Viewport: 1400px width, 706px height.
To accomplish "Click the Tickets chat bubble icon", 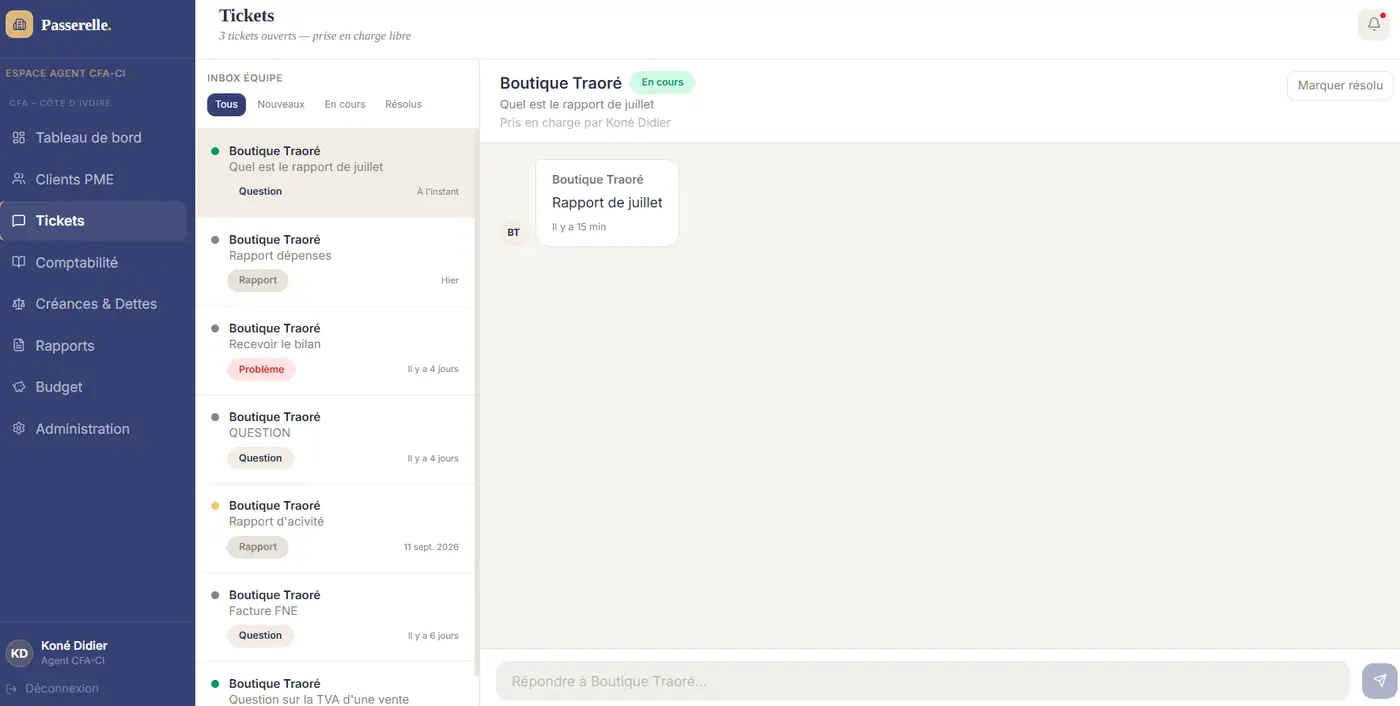I will click(x=18, y=221).
